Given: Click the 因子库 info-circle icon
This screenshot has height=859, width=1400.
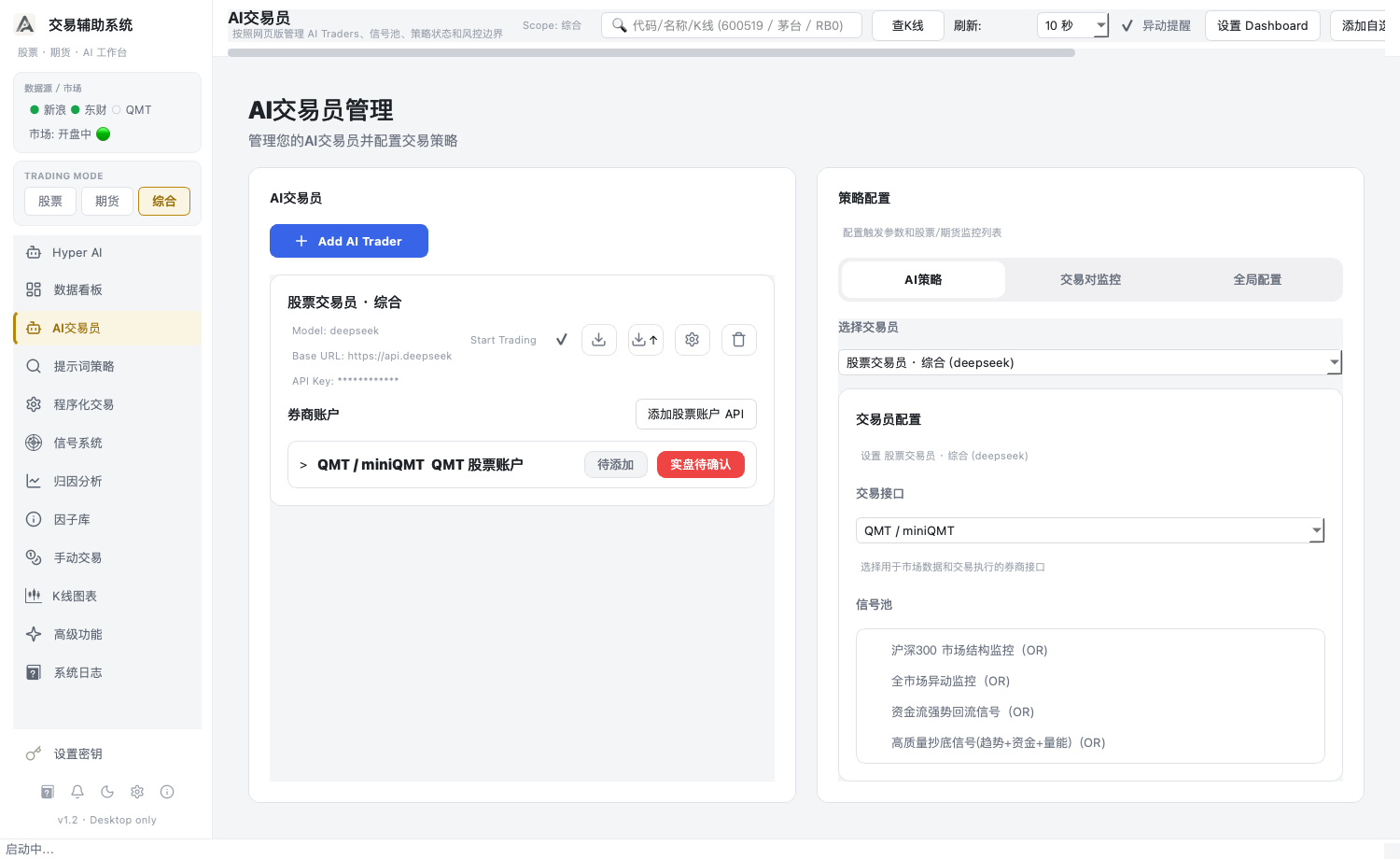Looking at the screenshot, I should click(34, 519).
